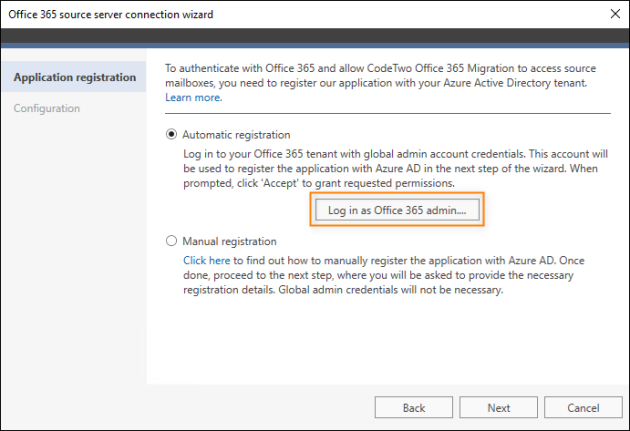The image size is (630, 431).
Task: Open the Click here manual registration link
Action: [x=207, y=261]
